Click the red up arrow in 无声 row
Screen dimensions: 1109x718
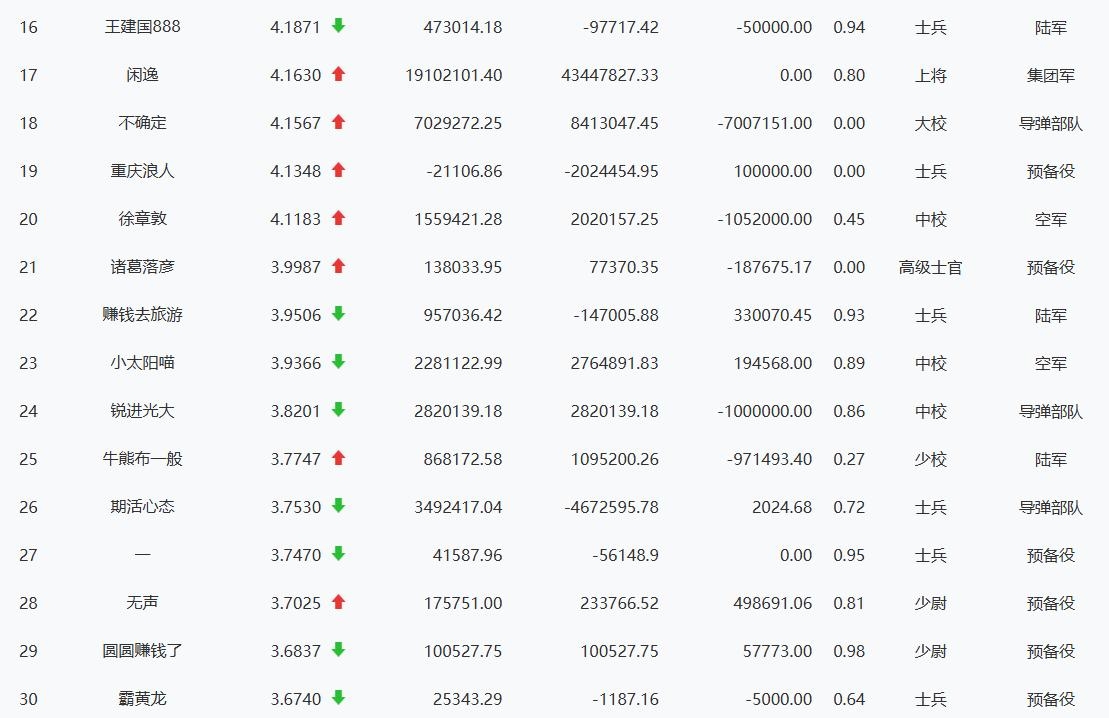(338, 602)
